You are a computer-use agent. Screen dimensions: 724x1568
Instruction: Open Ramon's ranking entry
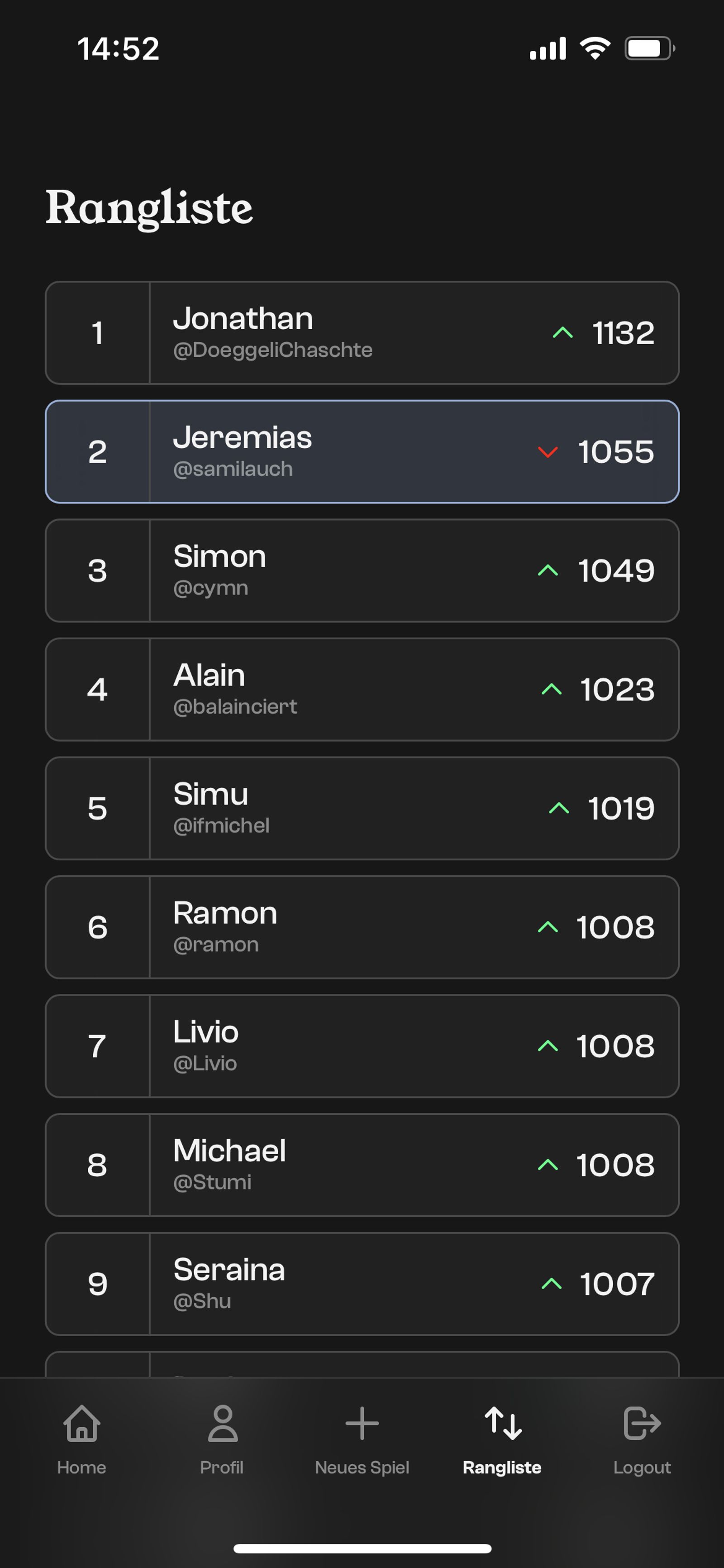(x=362, y=927)
